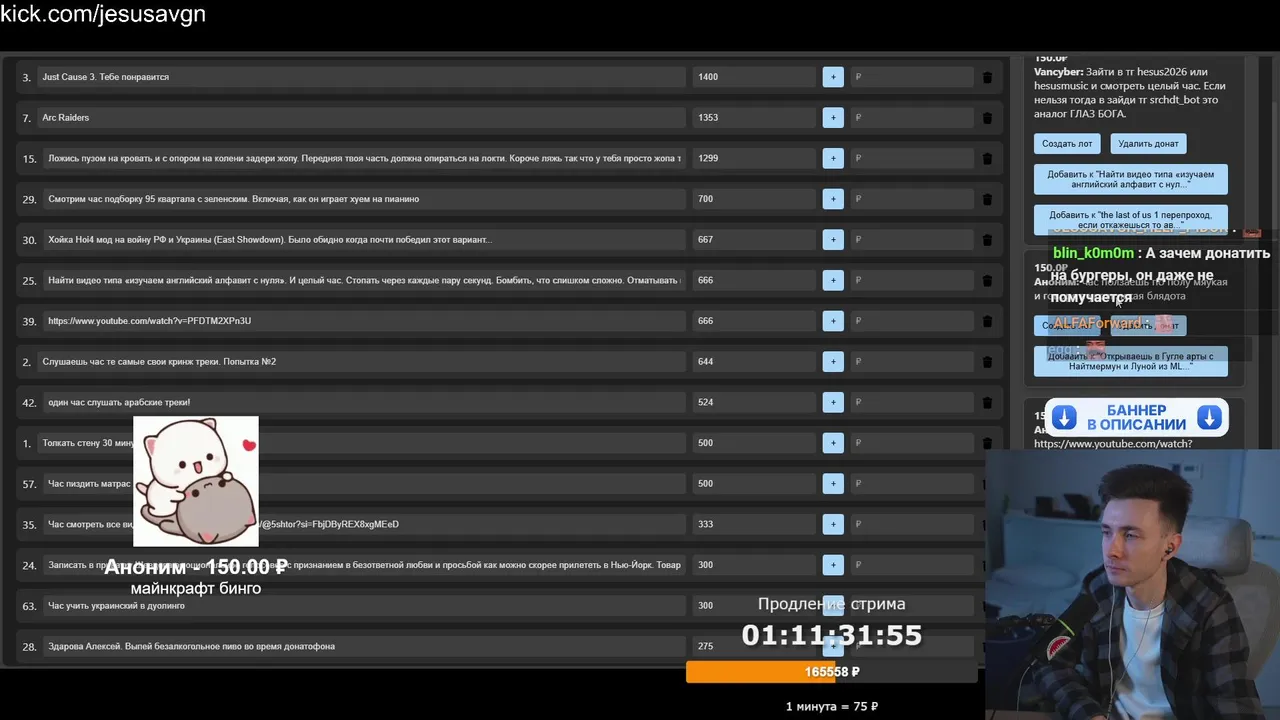Add points to lot number 29

coord(833,199)
